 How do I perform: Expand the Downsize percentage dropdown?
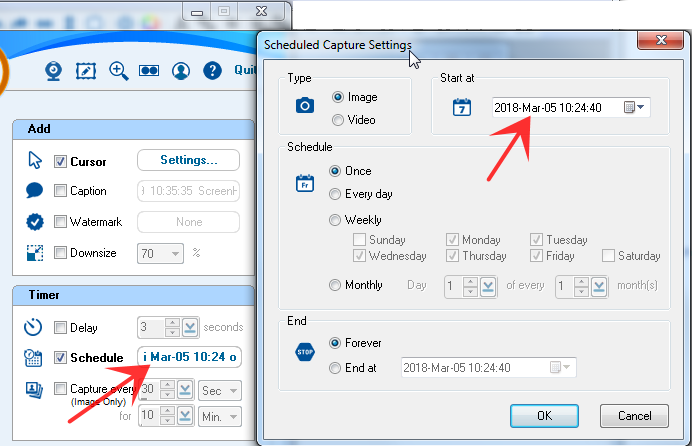(x=176, y=254)
